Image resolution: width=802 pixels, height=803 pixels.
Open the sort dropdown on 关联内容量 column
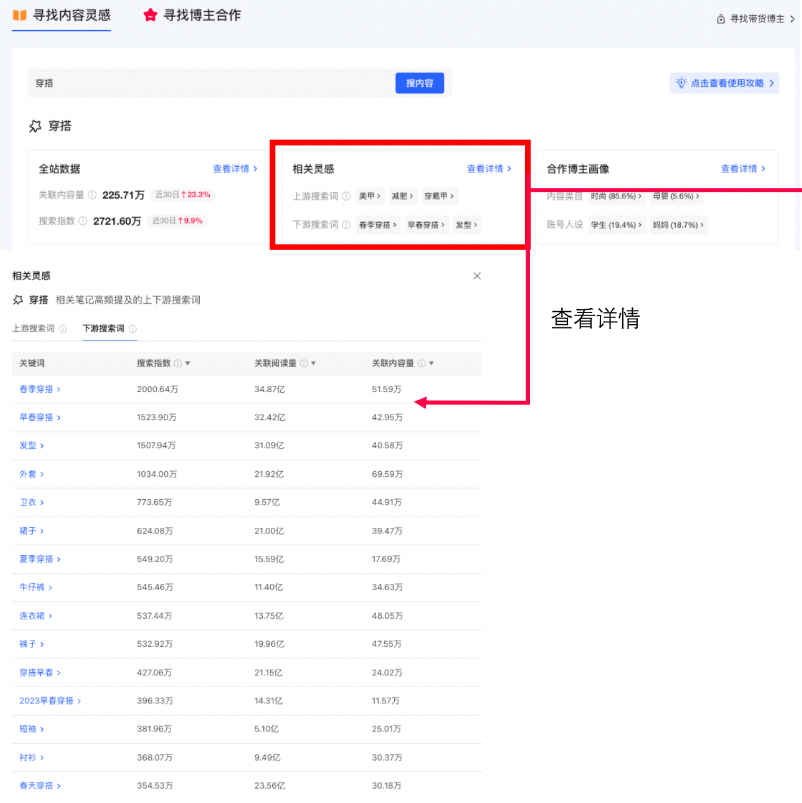coord(433,362)
